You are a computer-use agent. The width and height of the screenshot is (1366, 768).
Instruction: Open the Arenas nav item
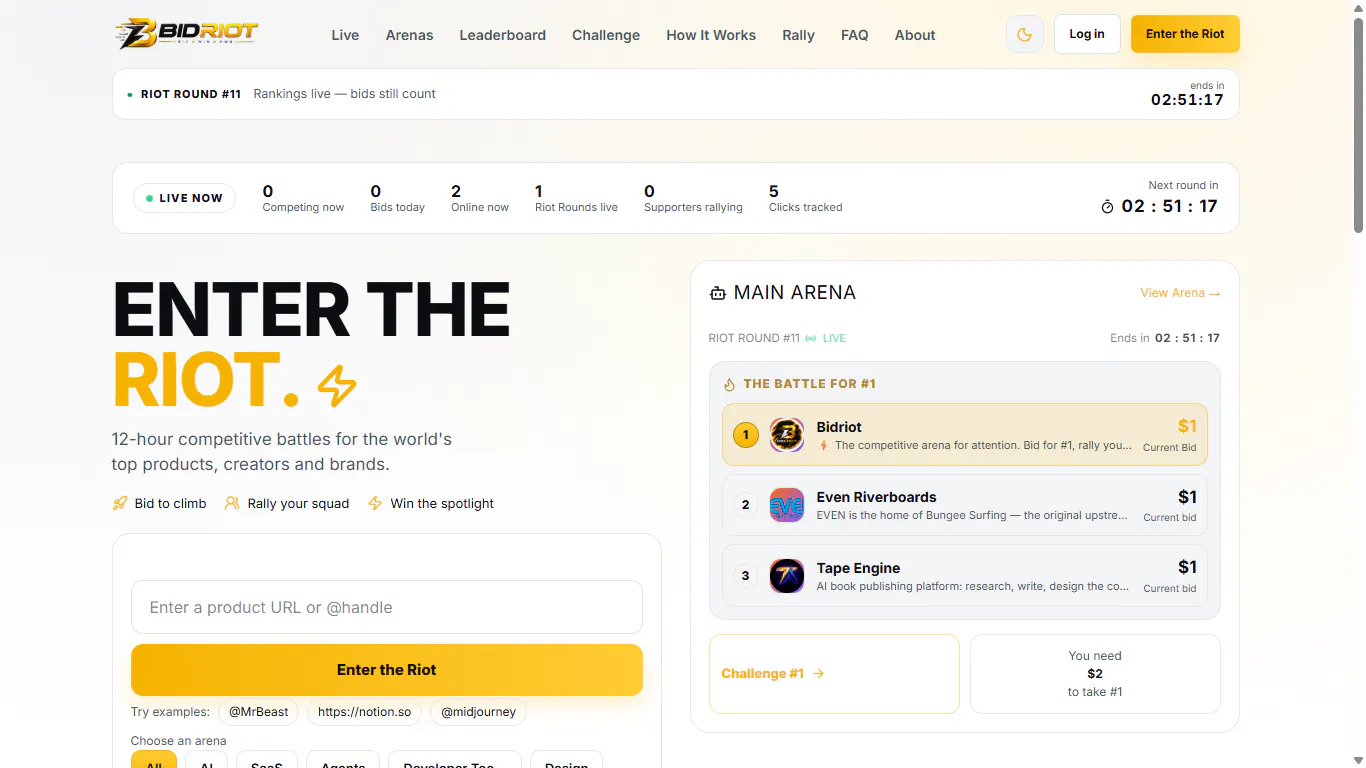(410, 35)
